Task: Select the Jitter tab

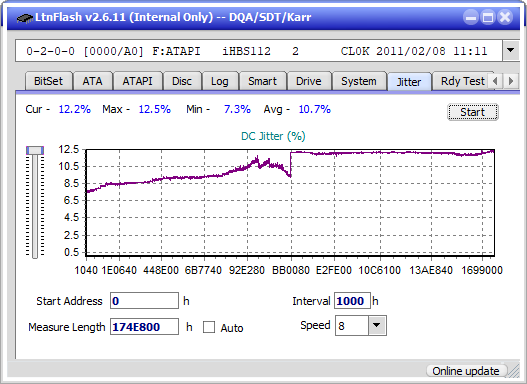Action: (409, 82)
